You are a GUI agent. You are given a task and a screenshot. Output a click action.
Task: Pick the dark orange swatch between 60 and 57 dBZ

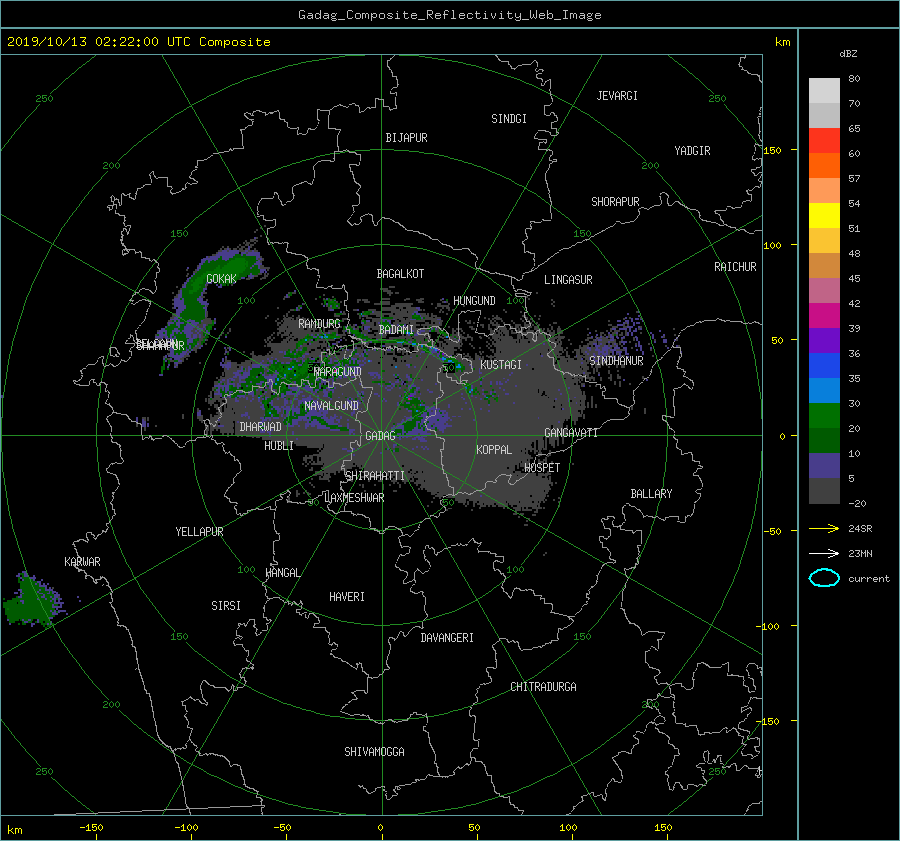pyautogui.click(x=824, y=166)
